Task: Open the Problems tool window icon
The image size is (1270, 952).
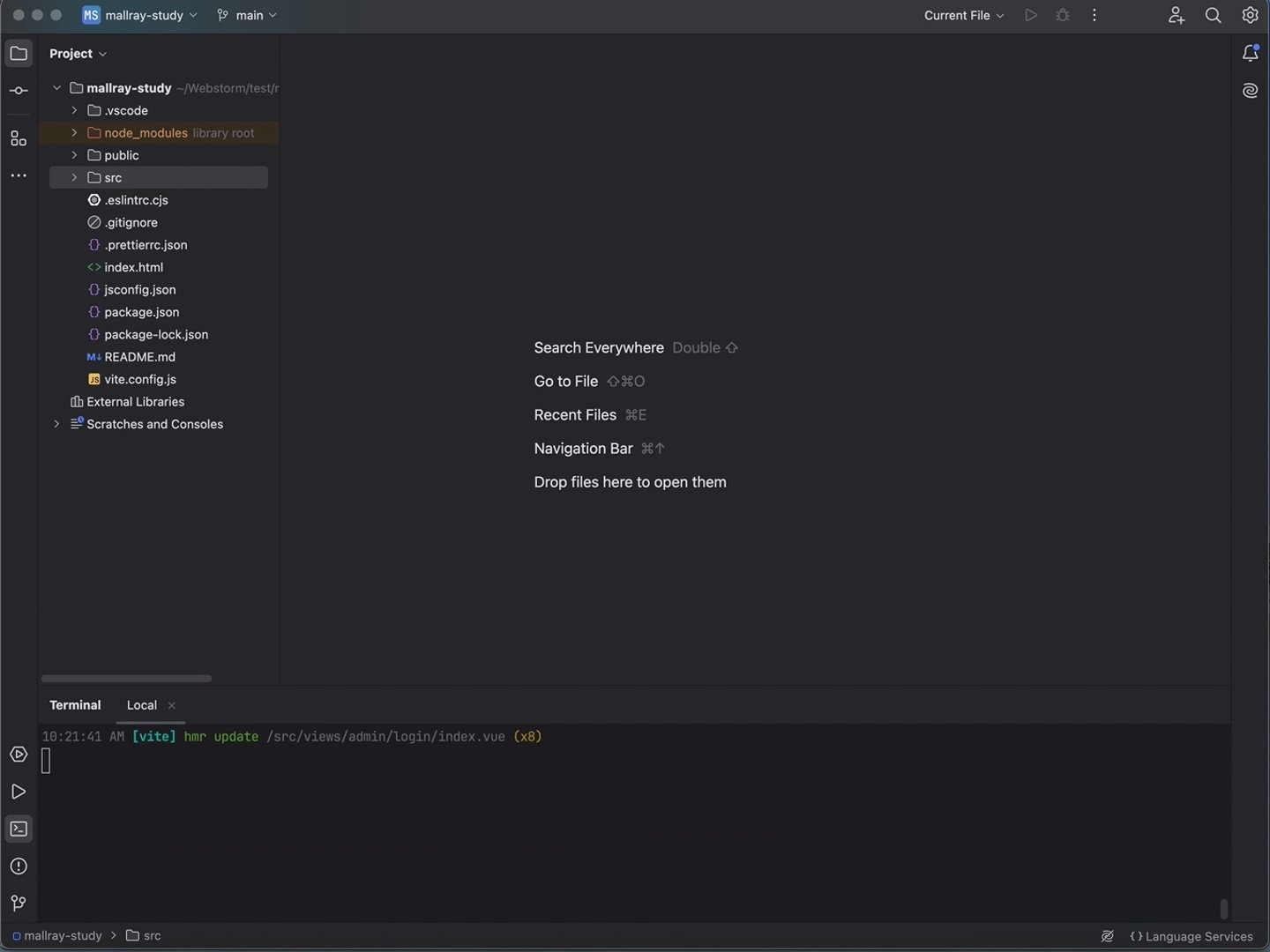Action: pyautogui.click(x=19, y=866)
